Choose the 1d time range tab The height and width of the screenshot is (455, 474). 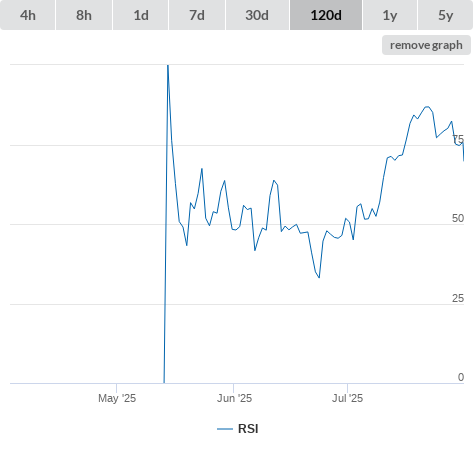(141, 15)
